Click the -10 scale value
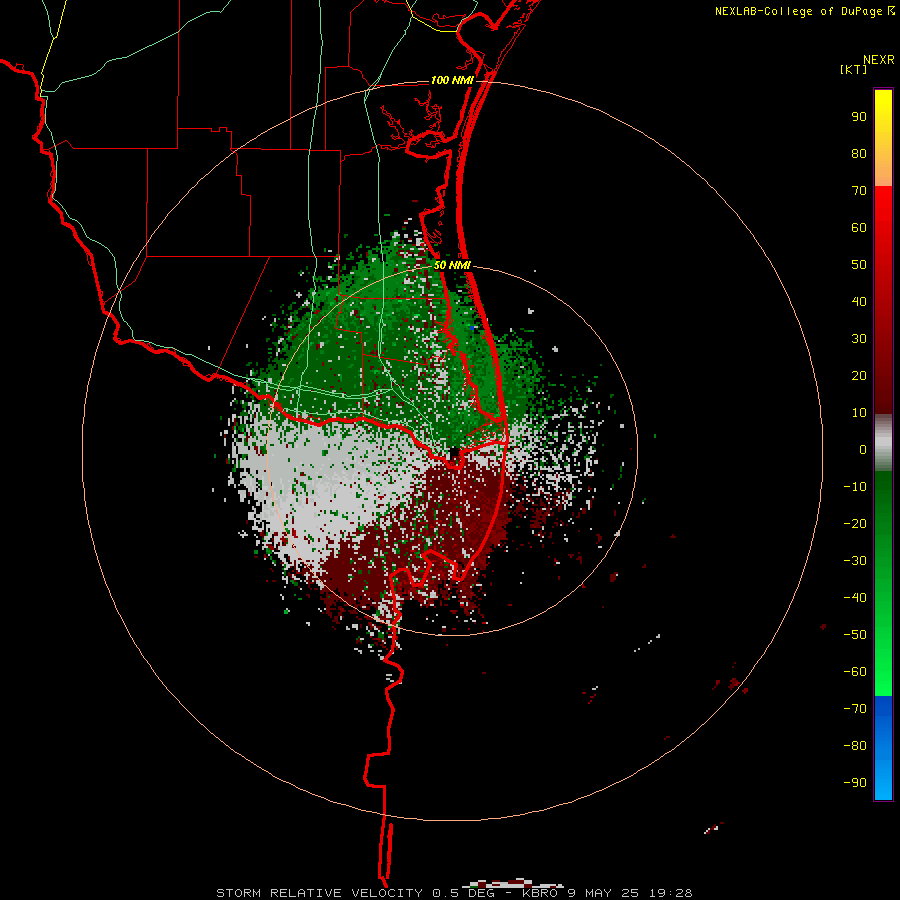Screen dimensions: 900x900 point(855,487)
